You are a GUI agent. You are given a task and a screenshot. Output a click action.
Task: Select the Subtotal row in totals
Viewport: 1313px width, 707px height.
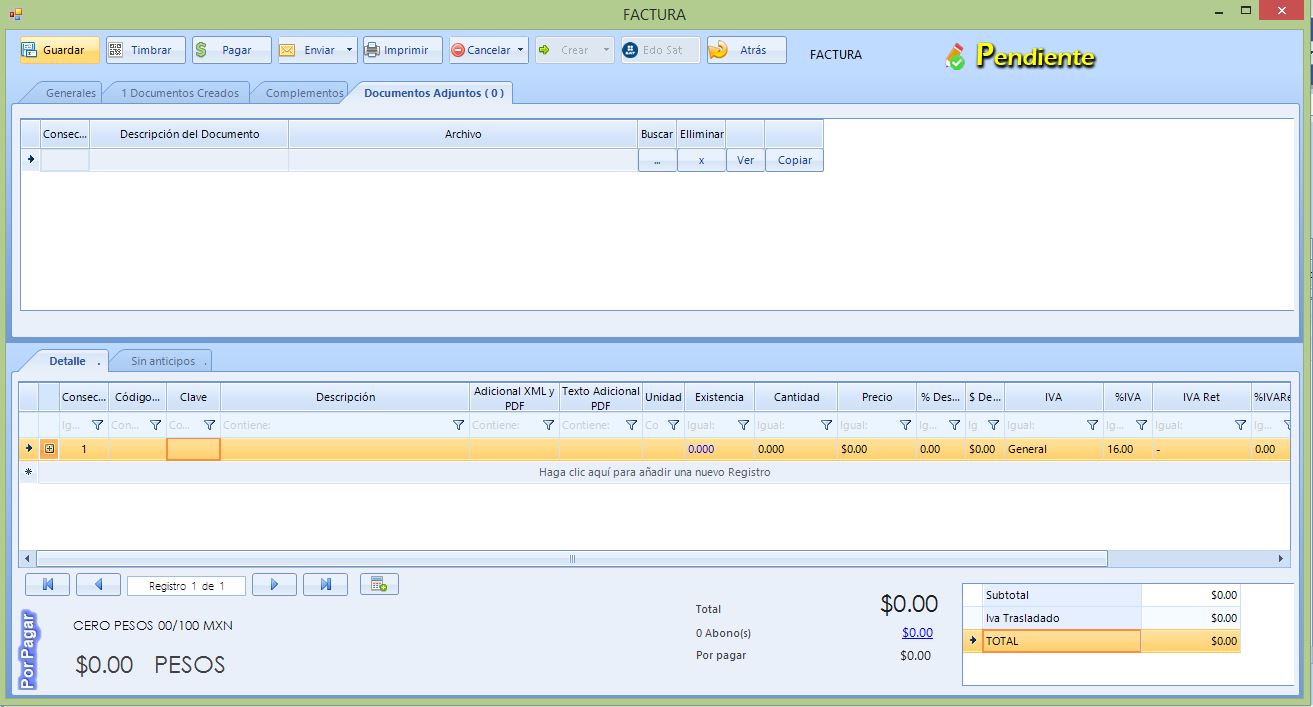tap(1102, 595)
